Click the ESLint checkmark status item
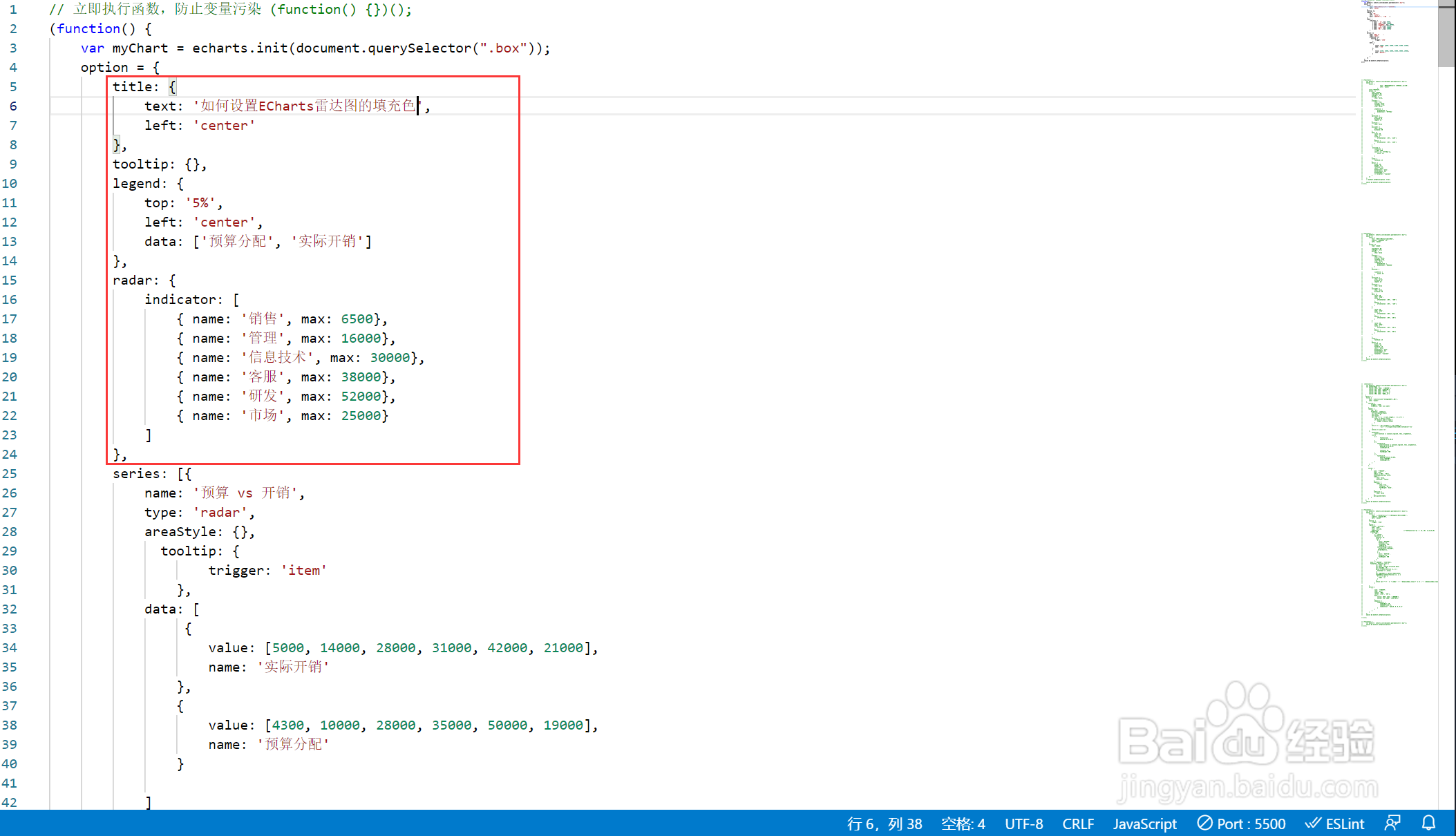This screenshot has height=836, width=1456. [1334, 824]
